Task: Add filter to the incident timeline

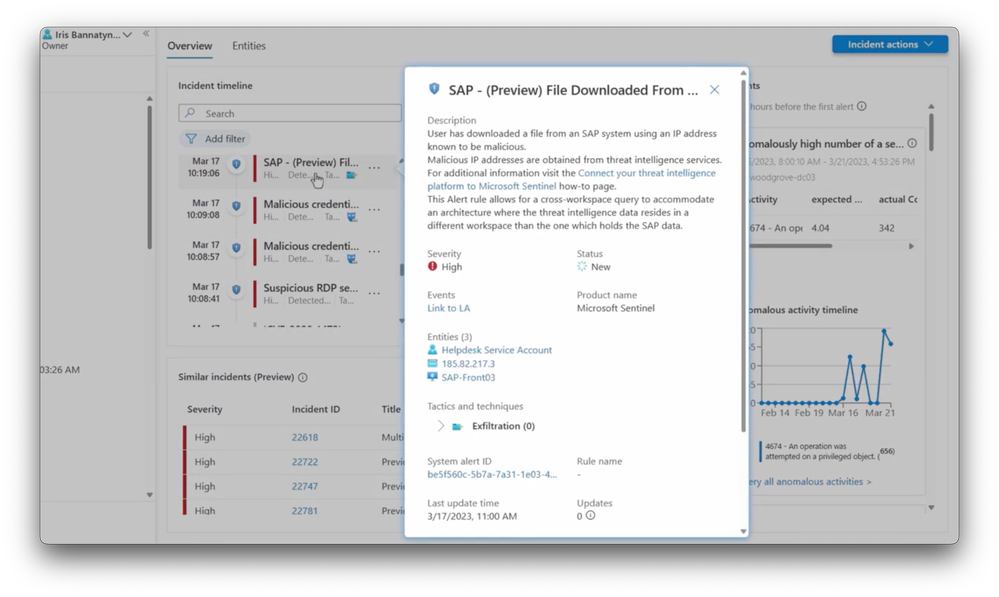Action: point(215,138)
